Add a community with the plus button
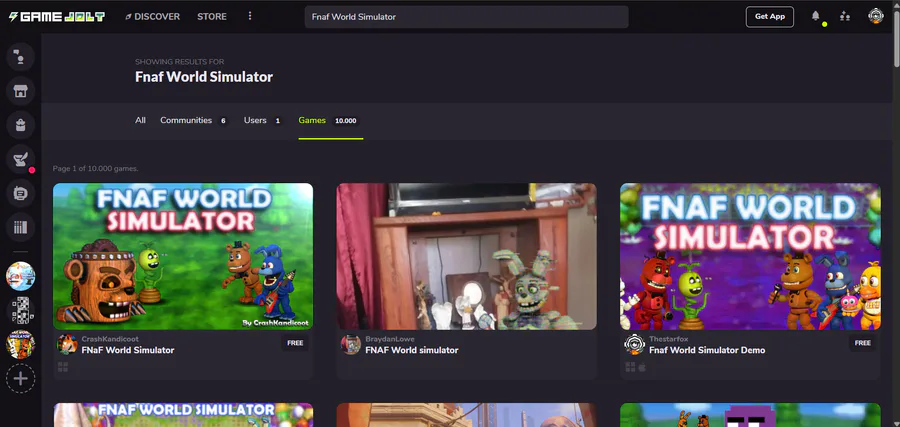900x427 pixels. [x=21, y=379]
